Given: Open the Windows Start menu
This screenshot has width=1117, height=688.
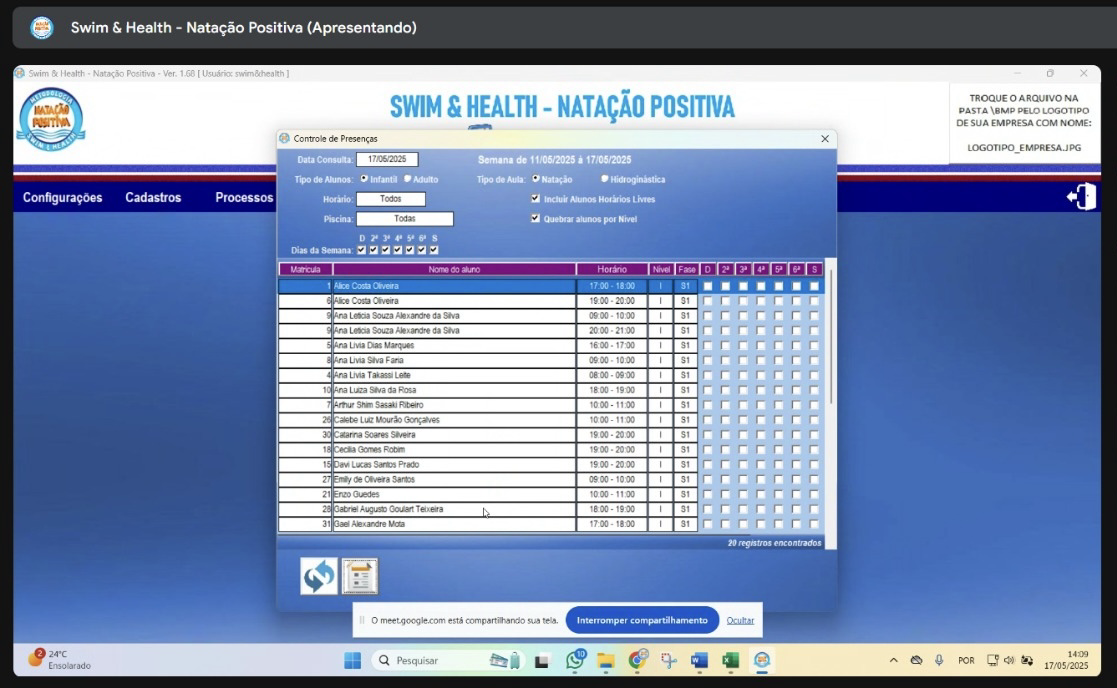Looking at the screenshot, I should pos(352,660).
